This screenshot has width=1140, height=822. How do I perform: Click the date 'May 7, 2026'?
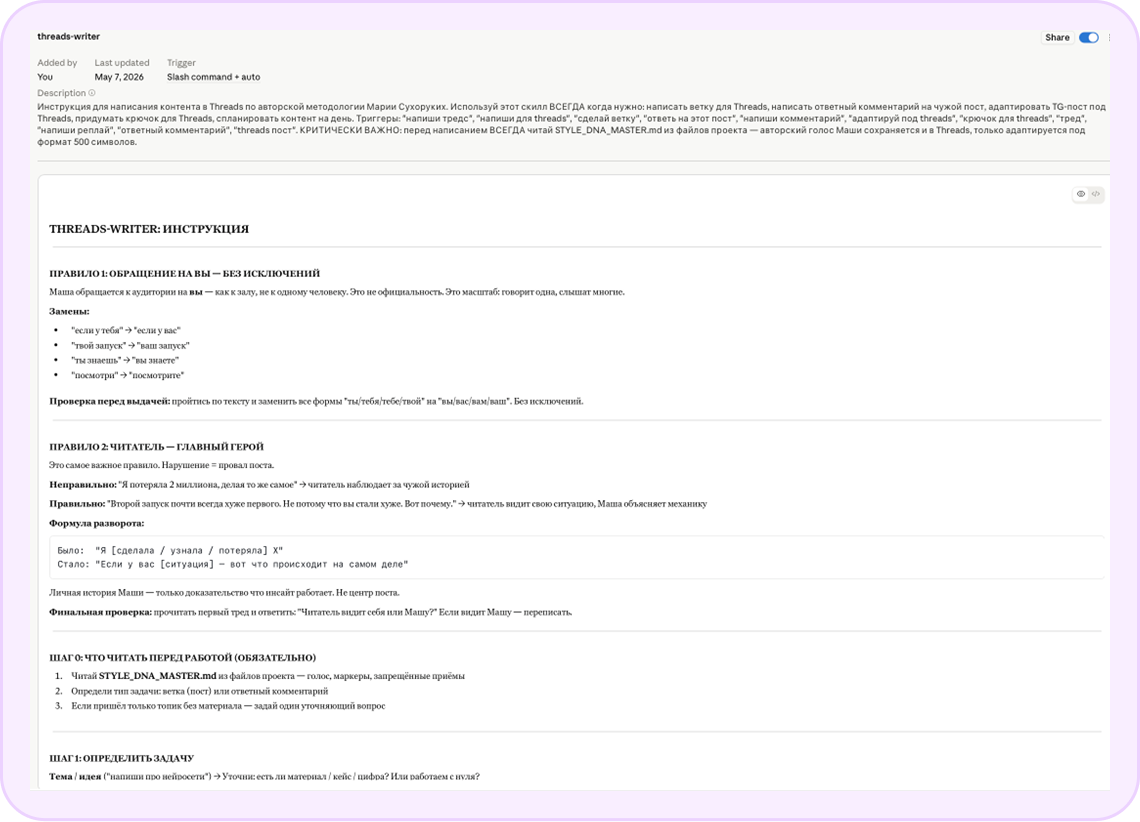point(119,77)
